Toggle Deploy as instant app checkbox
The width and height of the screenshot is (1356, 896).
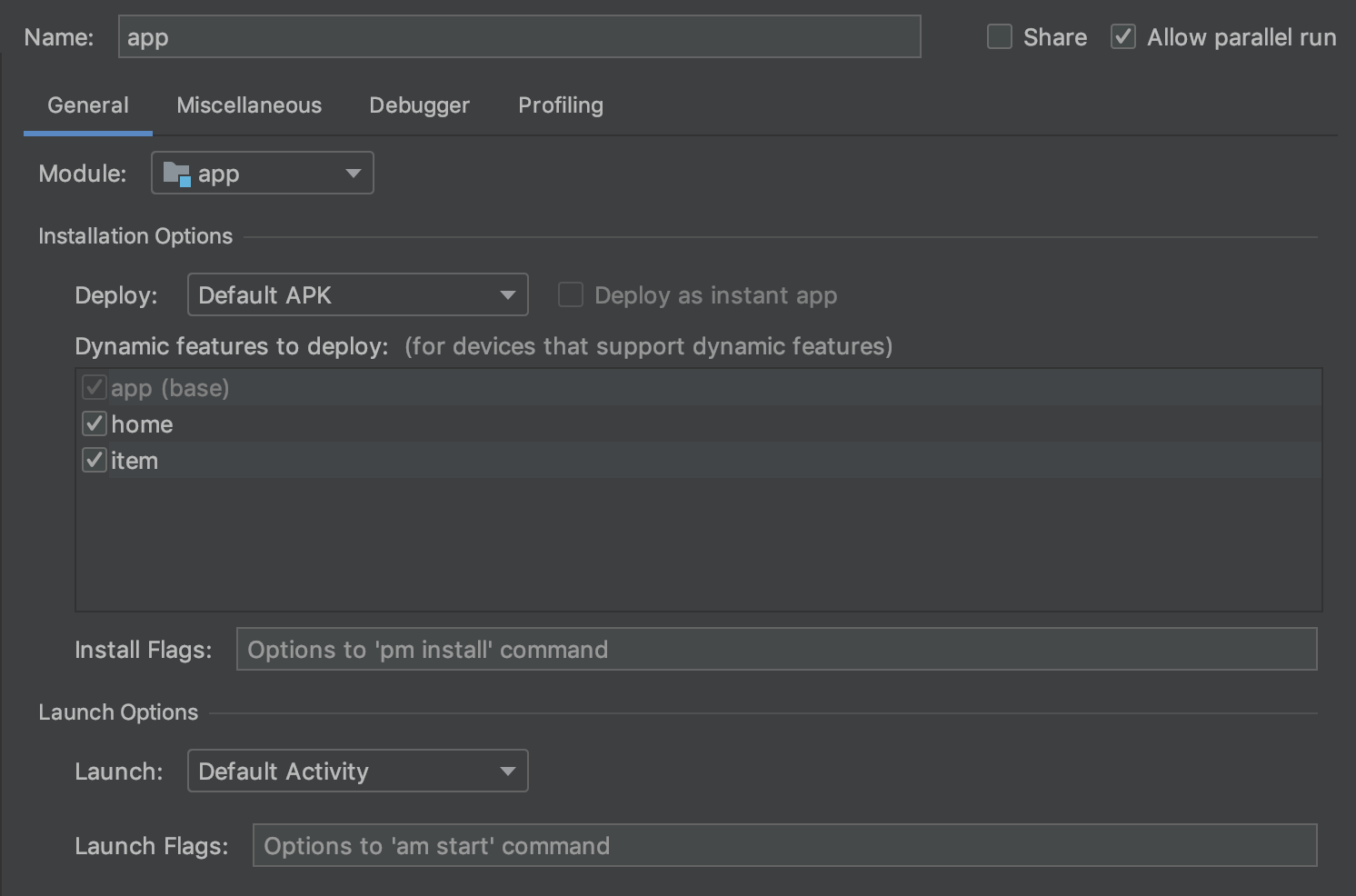click(x=571, y=295)
